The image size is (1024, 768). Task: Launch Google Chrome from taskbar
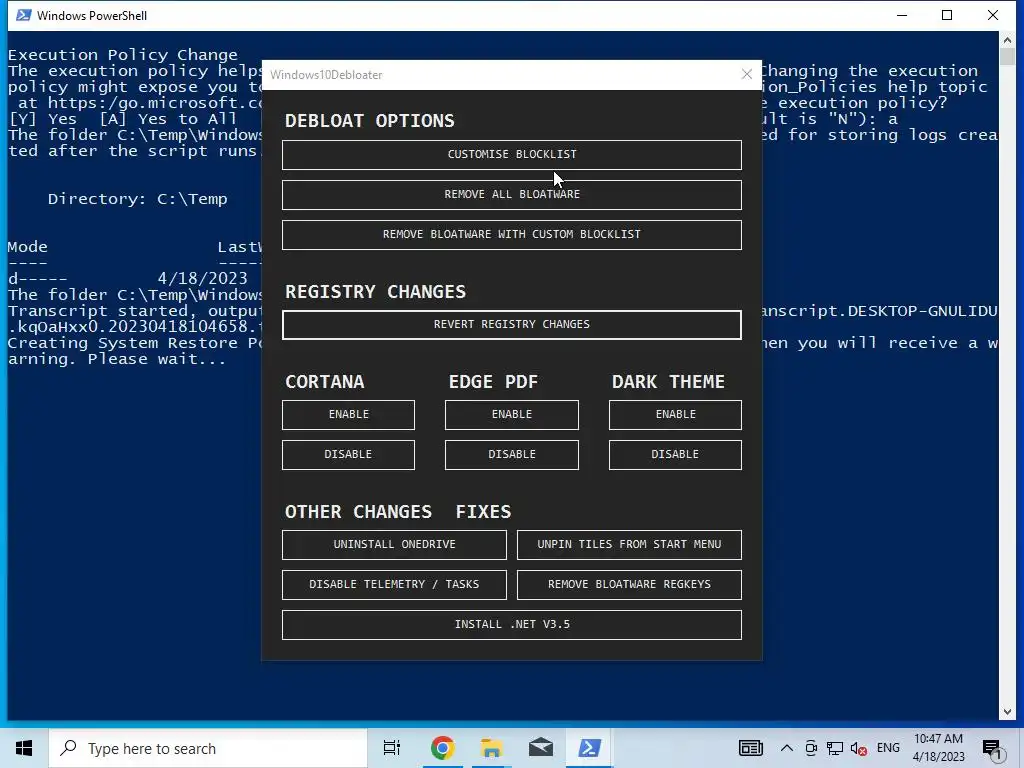[x=442, y=748]
